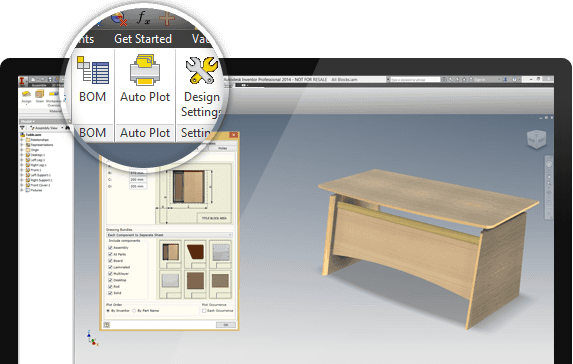Open Design Settings wrench icon

point(202,70)
